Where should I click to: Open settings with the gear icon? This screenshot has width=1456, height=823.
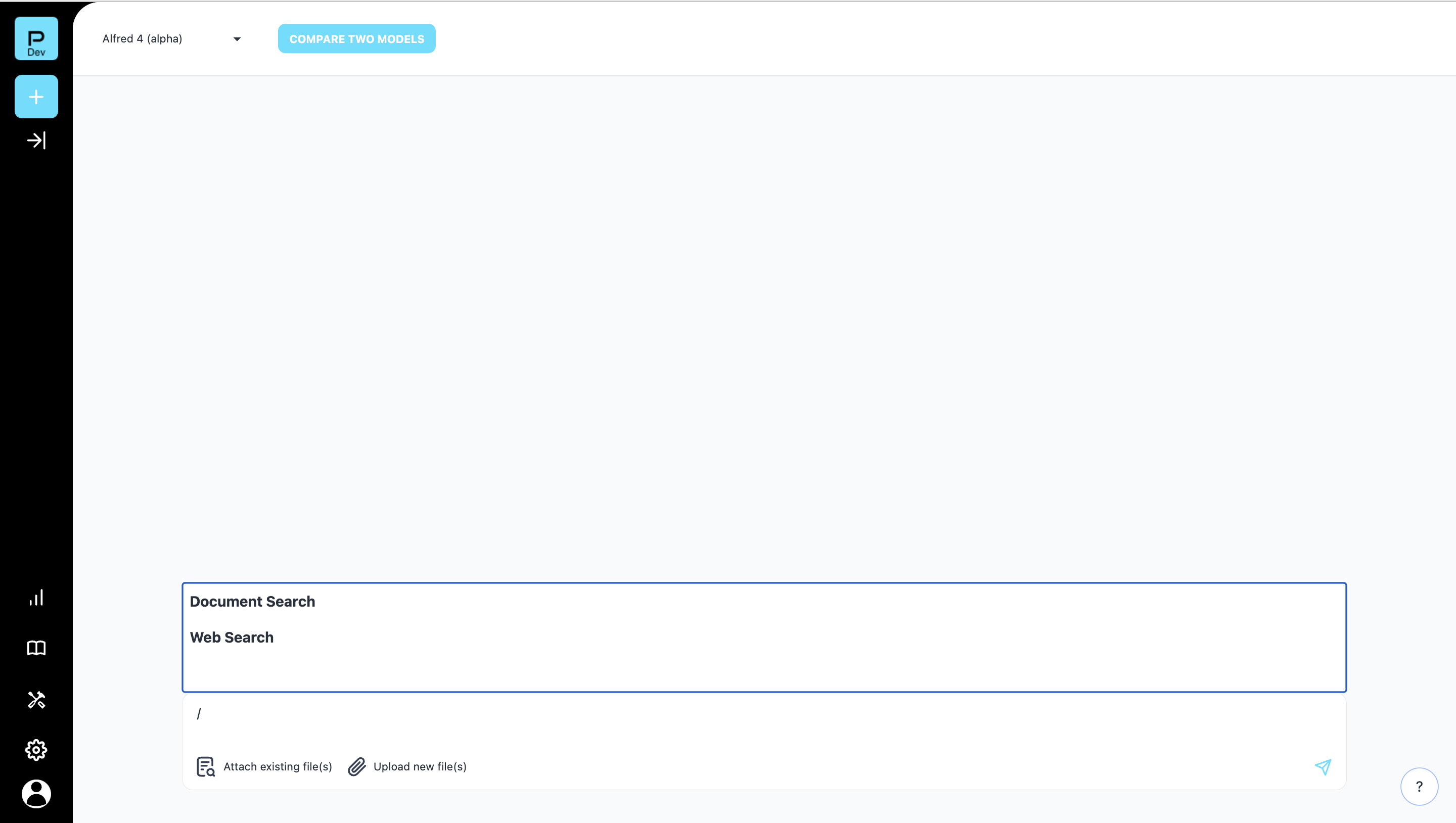point(36,750)
